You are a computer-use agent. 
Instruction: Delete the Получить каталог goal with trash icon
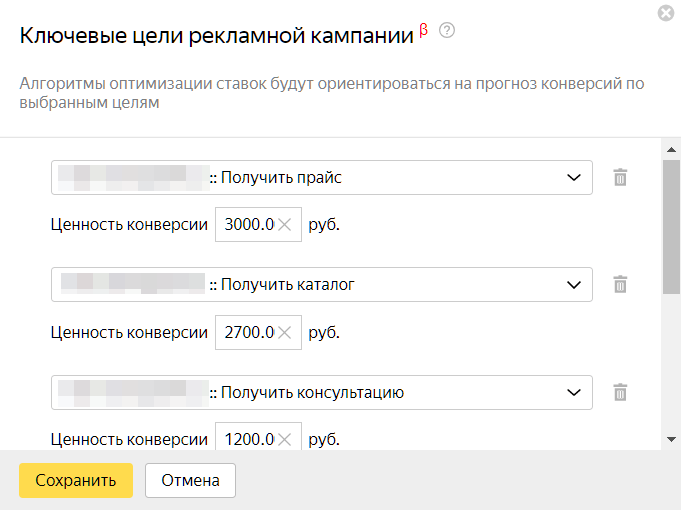tap(620, 285)
